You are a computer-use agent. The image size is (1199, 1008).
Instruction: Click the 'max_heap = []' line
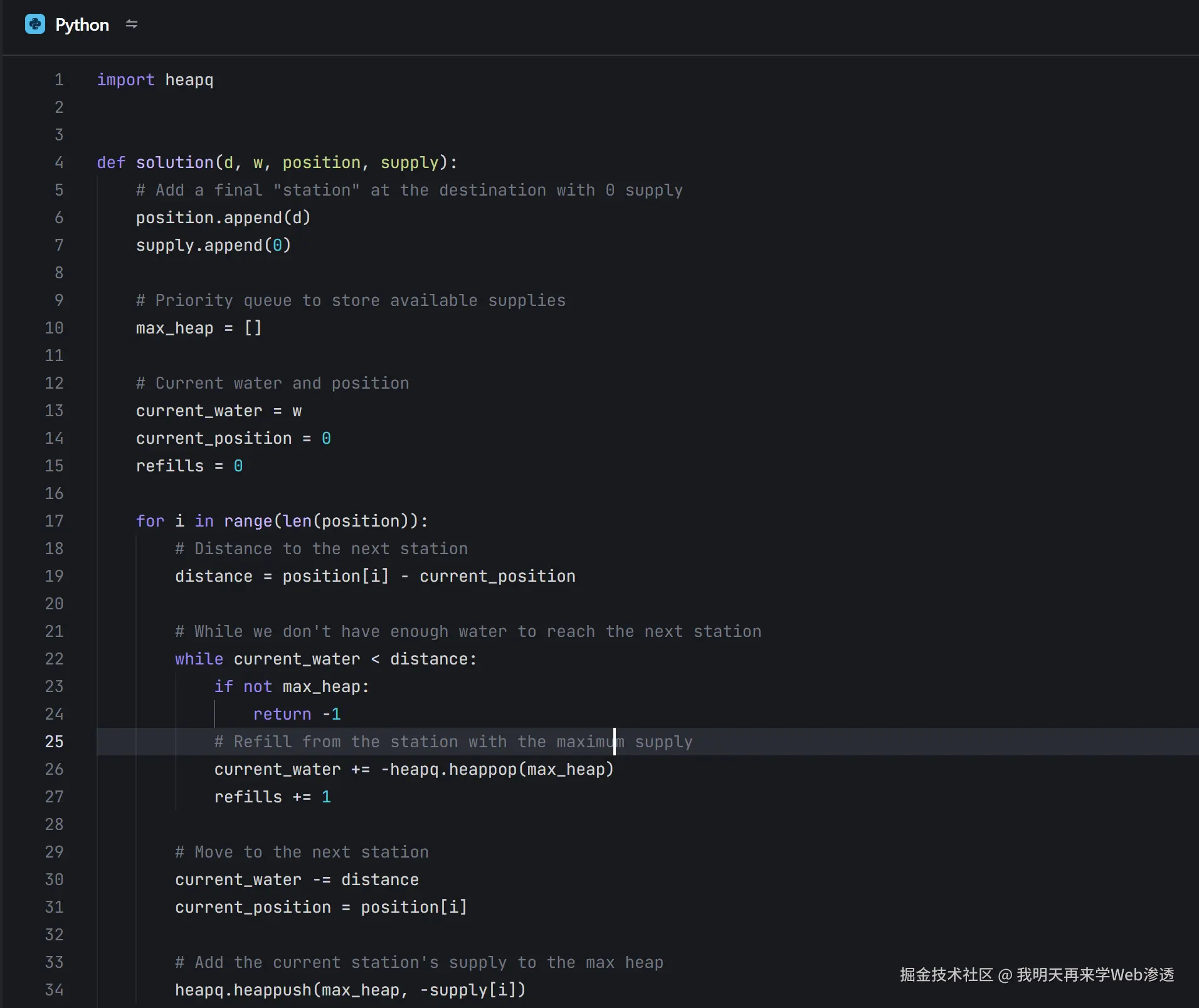click(199, 328)
